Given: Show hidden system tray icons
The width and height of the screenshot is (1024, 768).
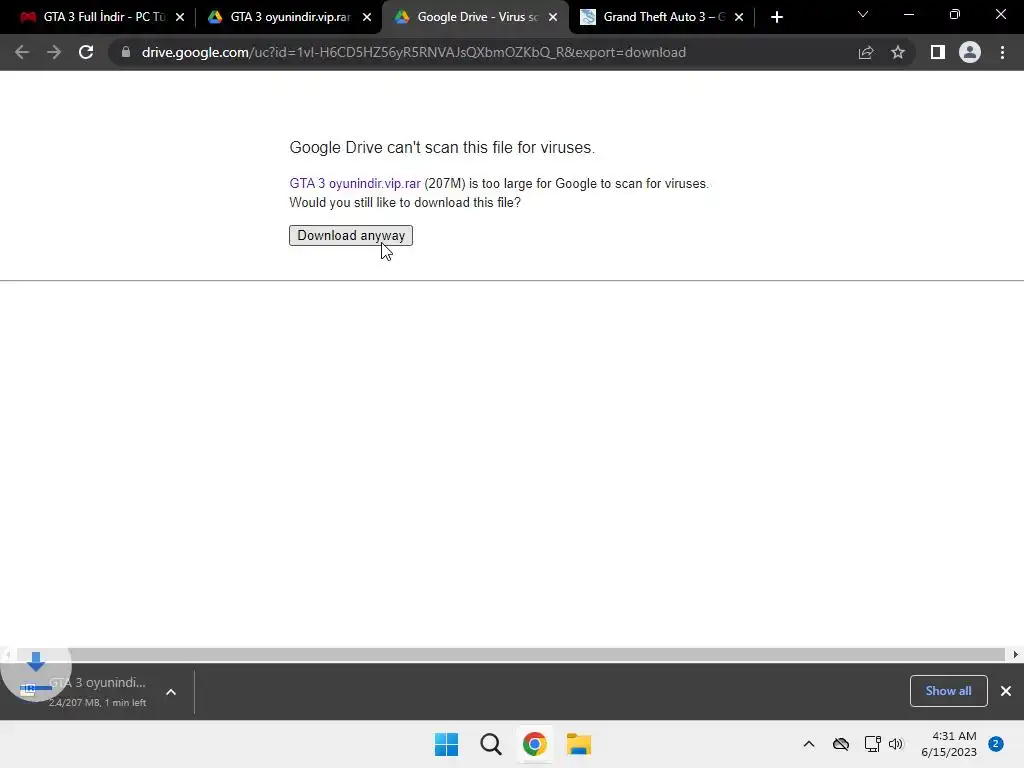Looking at the screenshot, I should pyautogui.click(x=808, y=744).
